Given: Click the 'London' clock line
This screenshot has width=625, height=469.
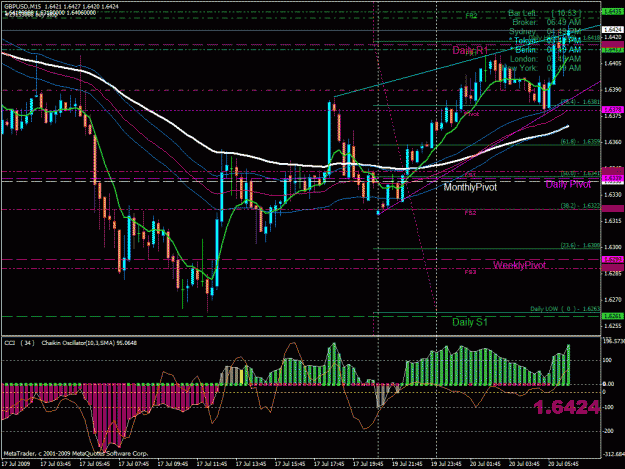Looking at the screenshot, I should [545, 59].
